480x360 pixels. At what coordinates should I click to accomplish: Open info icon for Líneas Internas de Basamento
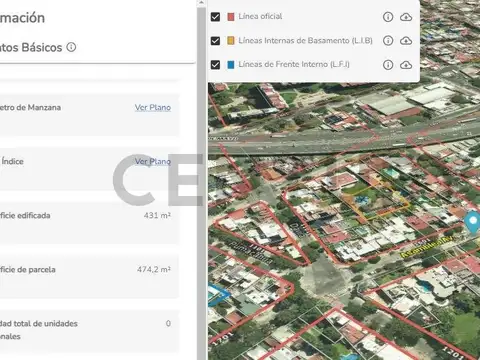388,41
